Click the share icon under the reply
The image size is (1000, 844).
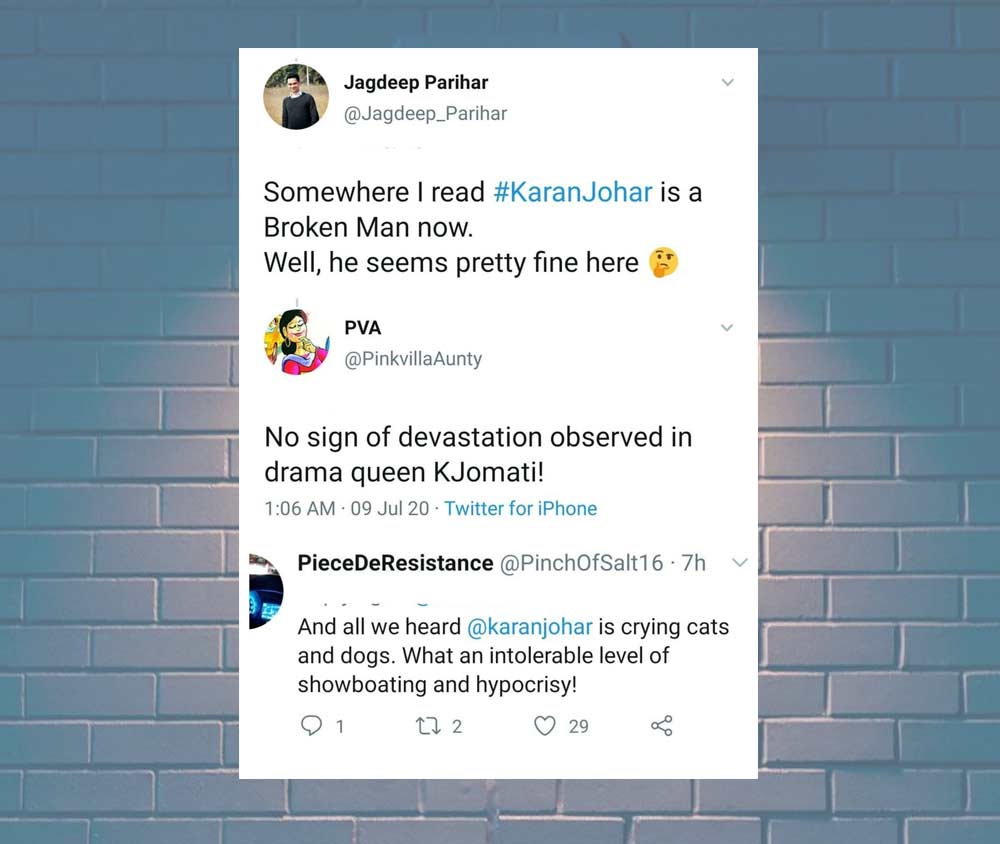pos(661,726)
